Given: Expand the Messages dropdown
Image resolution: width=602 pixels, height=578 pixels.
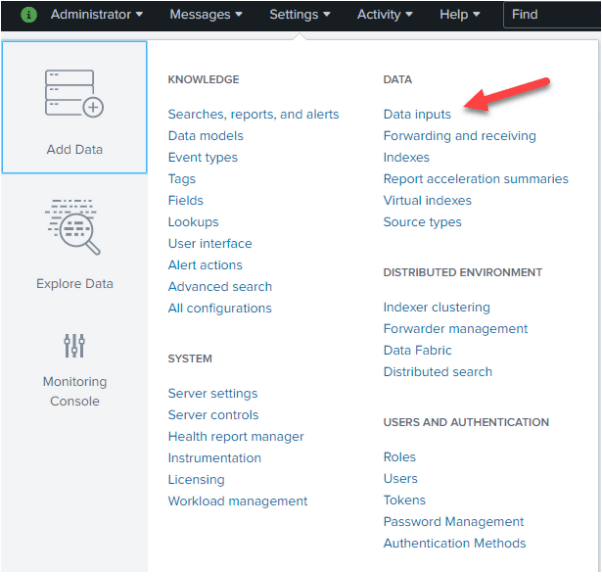Looking at the screenshot, I should pyautogui.click(x=206, y=15).
